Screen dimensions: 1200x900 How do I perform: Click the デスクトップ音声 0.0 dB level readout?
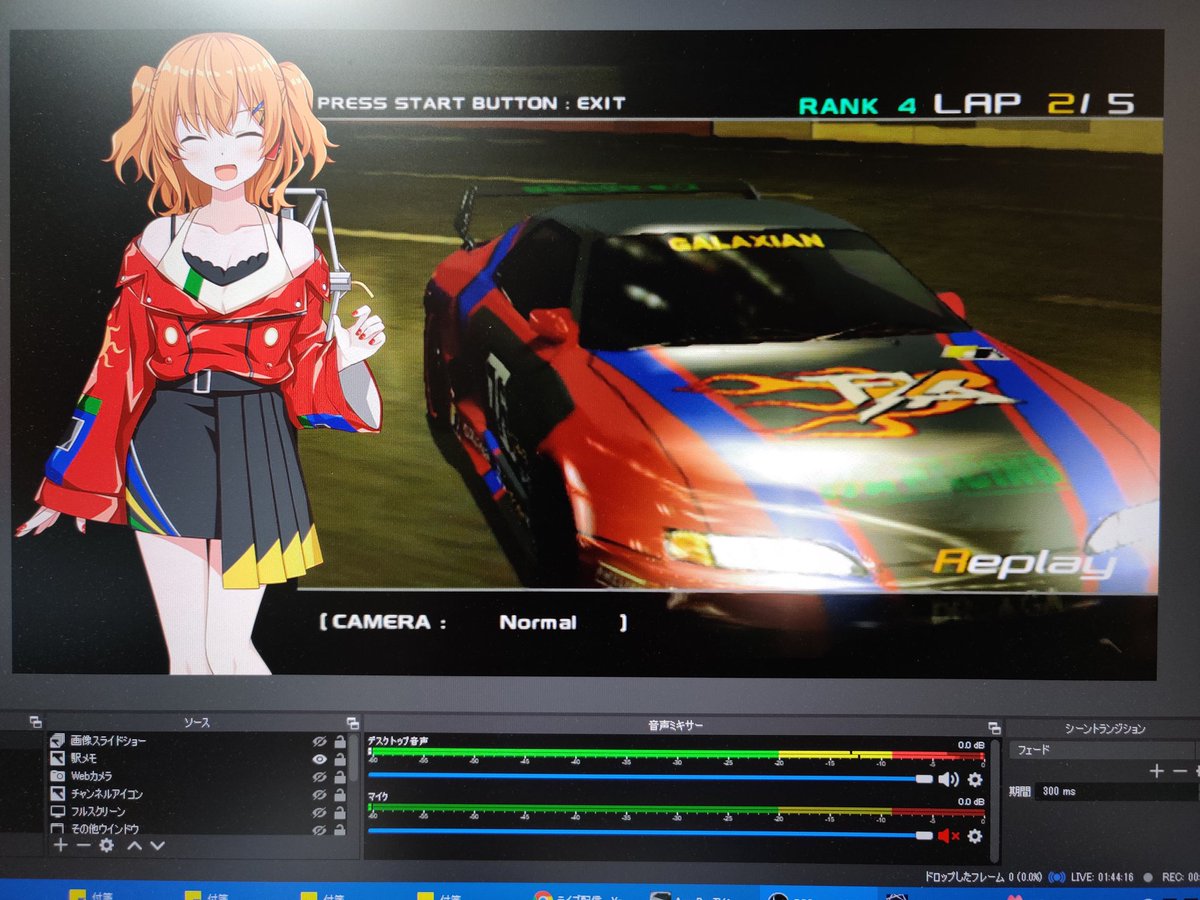click(x=971, y=745)
